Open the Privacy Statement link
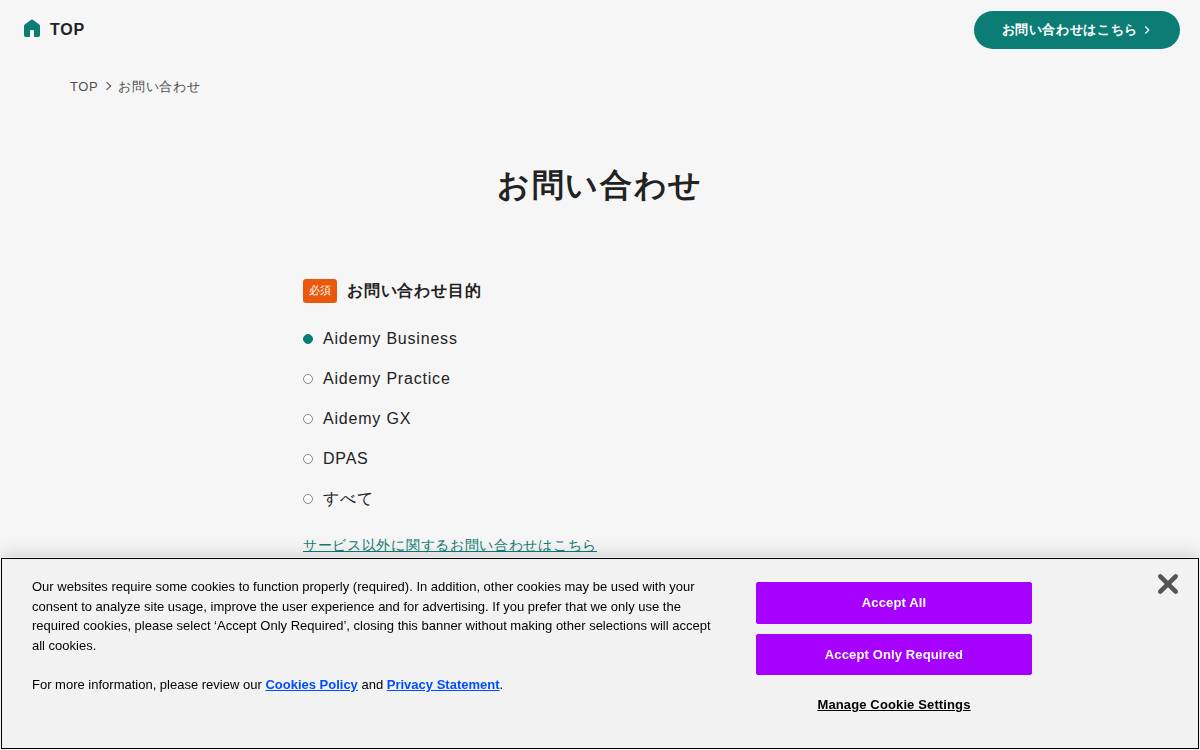 coord(443,685)
